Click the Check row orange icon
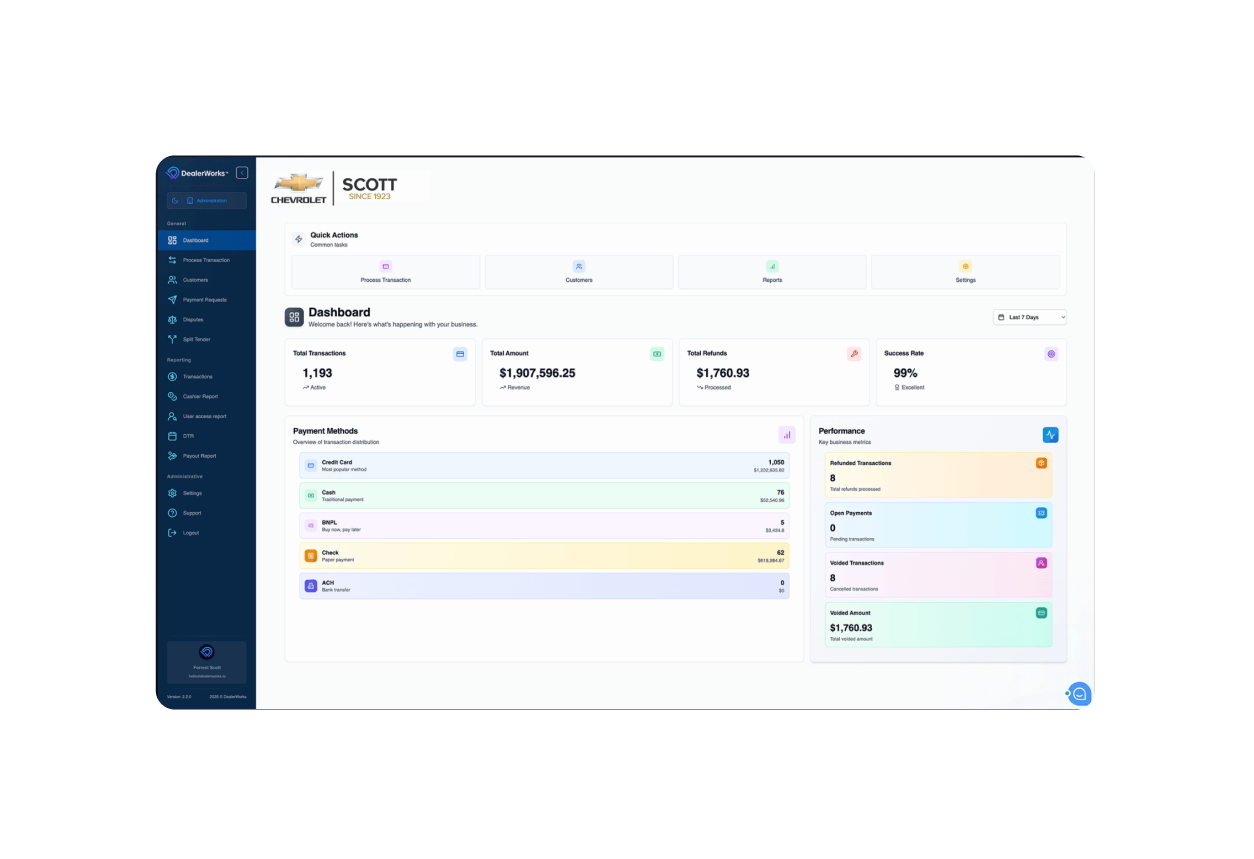 click(311, 556)
